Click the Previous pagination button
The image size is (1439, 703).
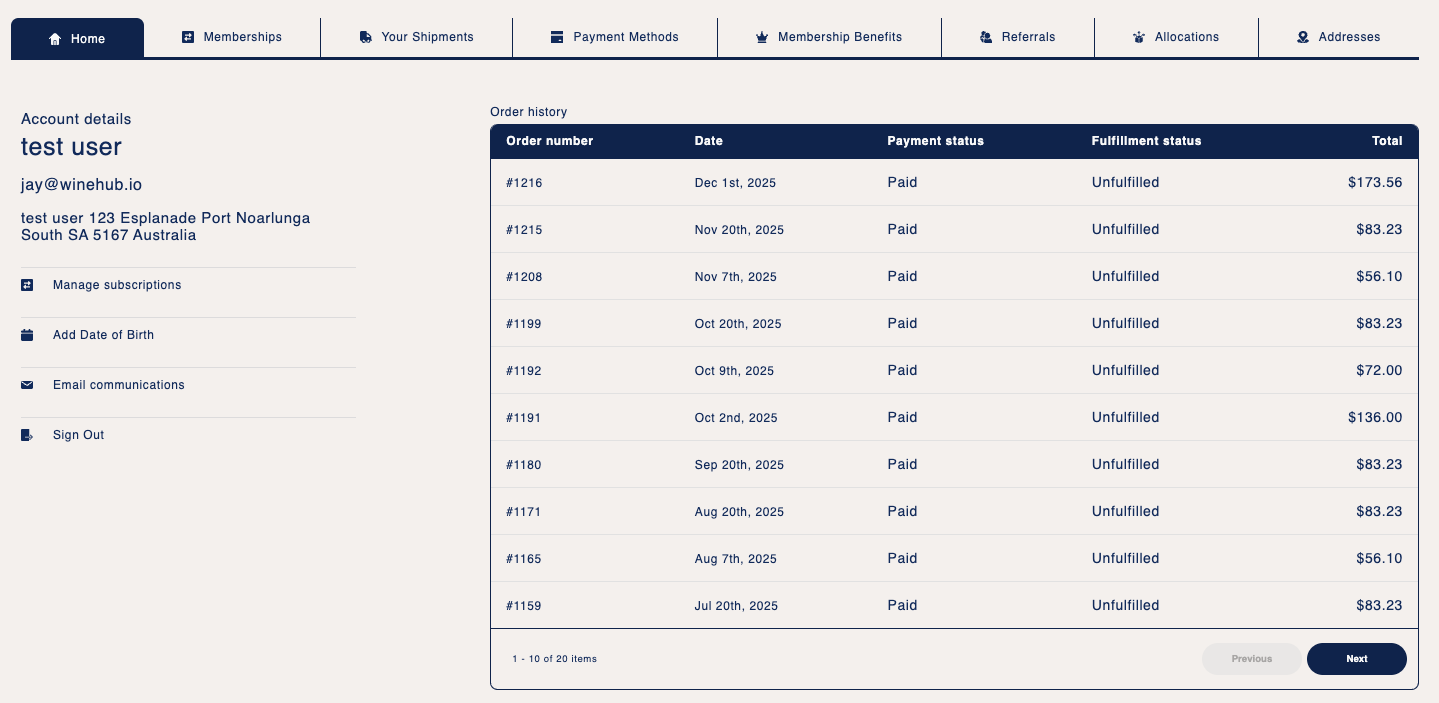tap(1252, 659)
